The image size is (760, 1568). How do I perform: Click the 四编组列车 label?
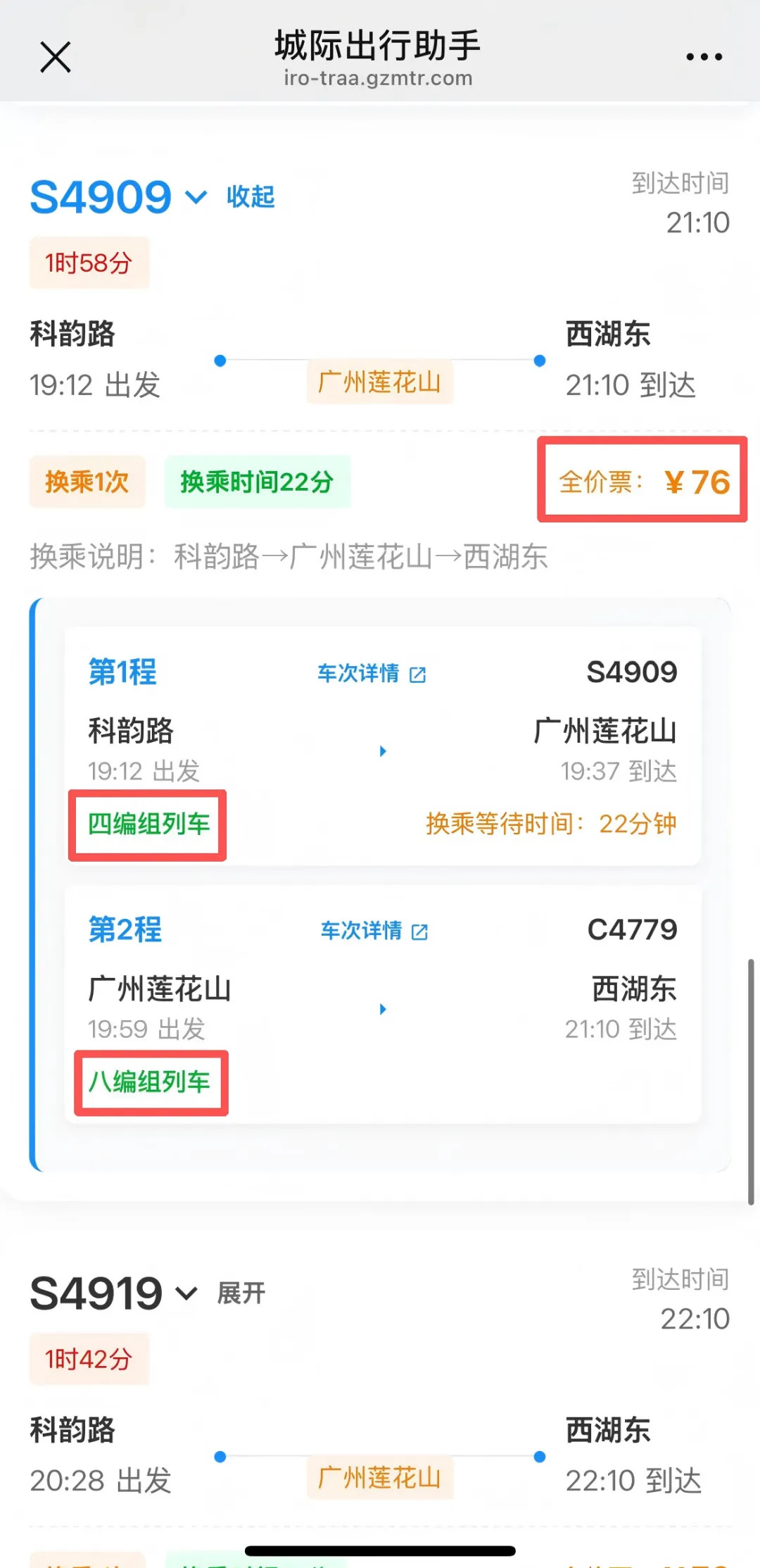pyautogui.click(x=148, y=824)
